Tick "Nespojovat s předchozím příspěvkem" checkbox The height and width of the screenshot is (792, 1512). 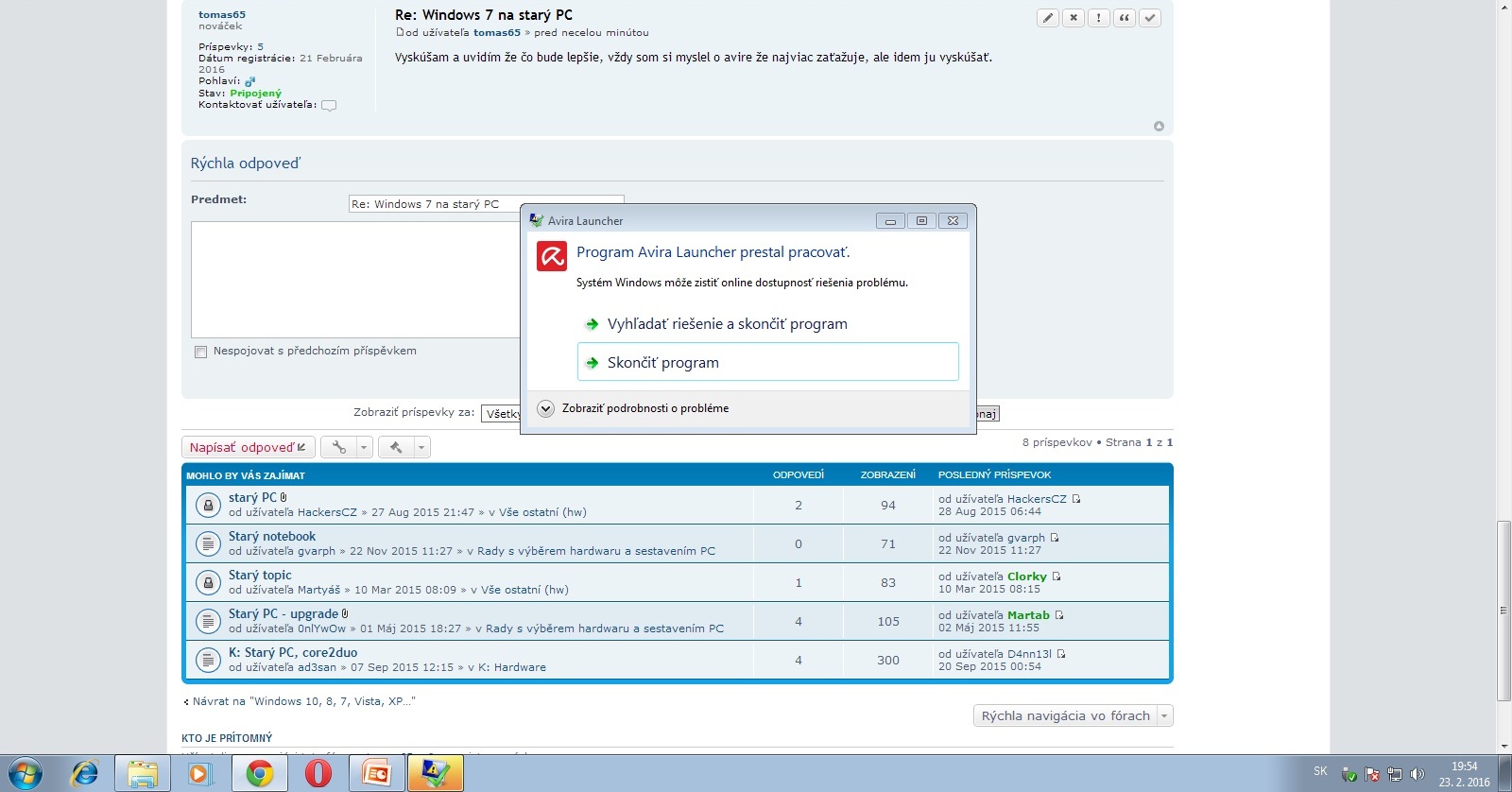coord(200,352)
